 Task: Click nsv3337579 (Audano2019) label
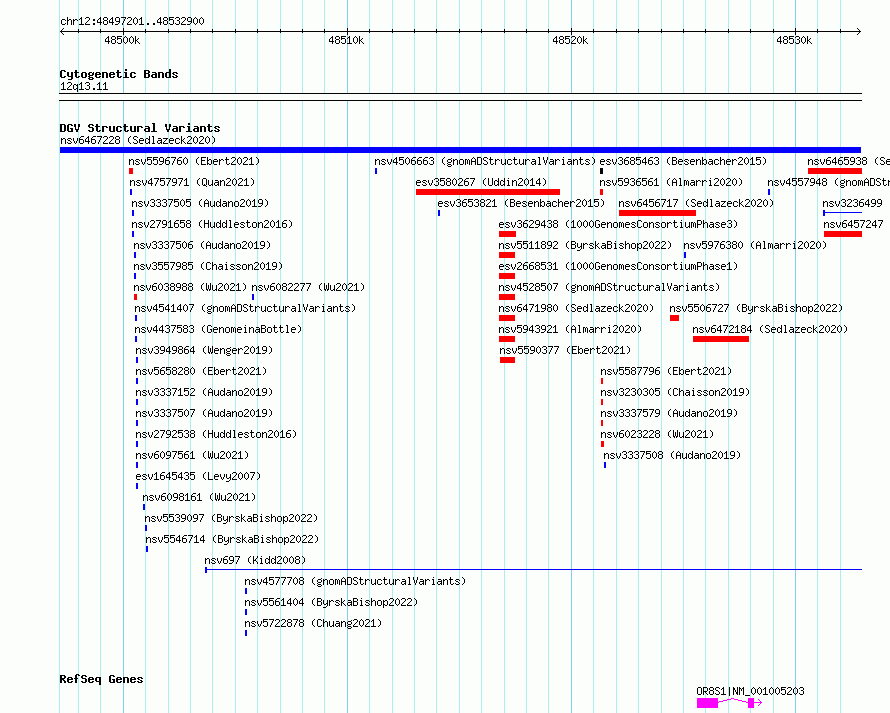click(669, 413)
